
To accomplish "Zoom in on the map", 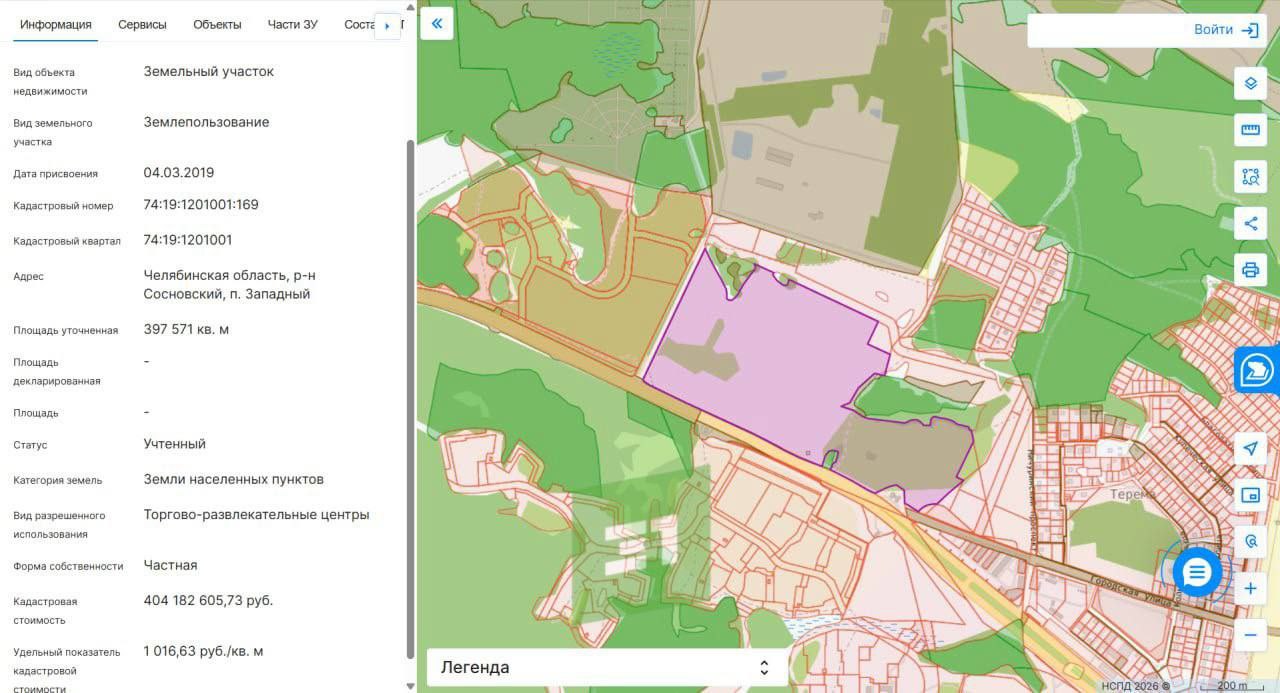I will [x=1250, y=589].
